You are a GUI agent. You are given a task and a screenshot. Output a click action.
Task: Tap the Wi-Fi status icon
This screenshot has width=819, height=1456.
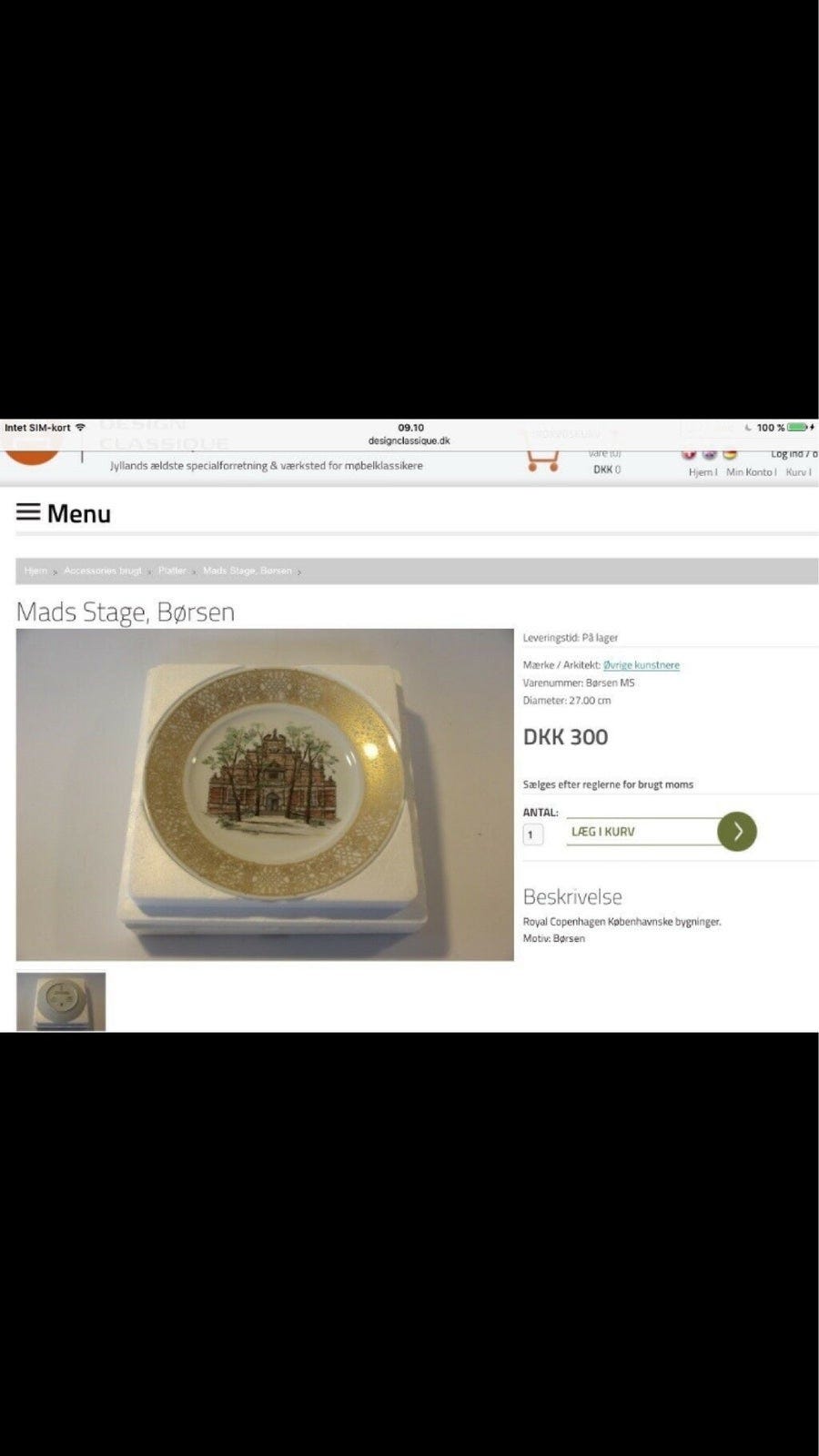(80, 428)
